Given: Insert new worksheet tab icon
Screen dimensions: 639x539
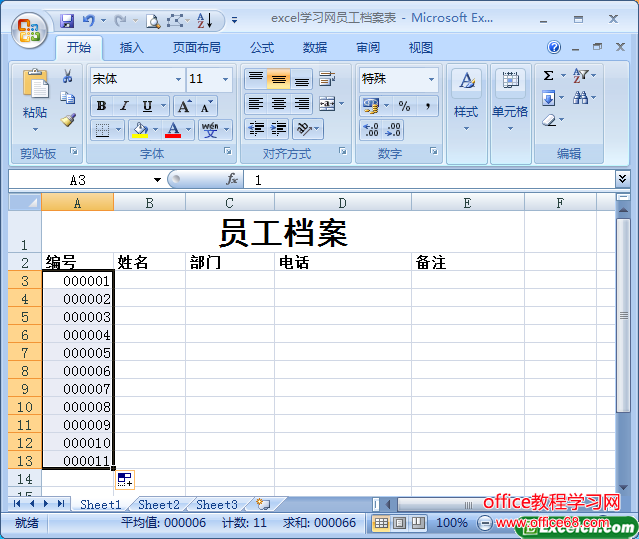Looking at the screenshot, I should [263, 504].
